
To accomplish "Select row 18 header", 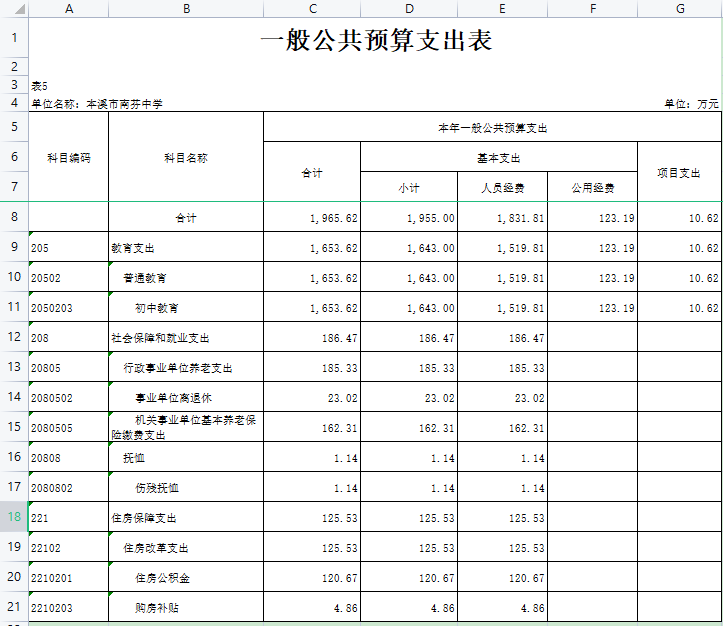I will pos(14,516).
